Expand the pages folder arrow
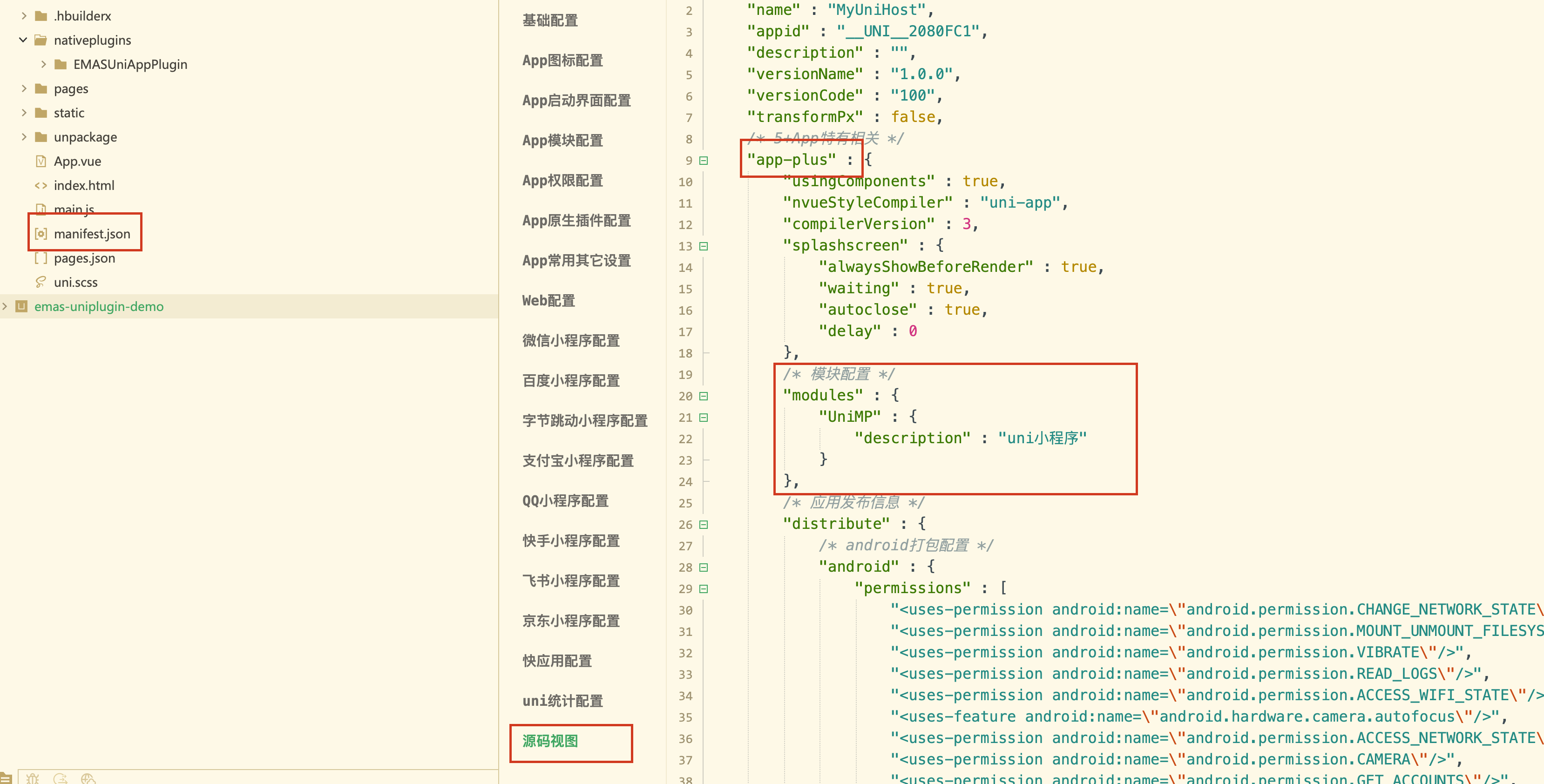 click(x=24, y=88)
